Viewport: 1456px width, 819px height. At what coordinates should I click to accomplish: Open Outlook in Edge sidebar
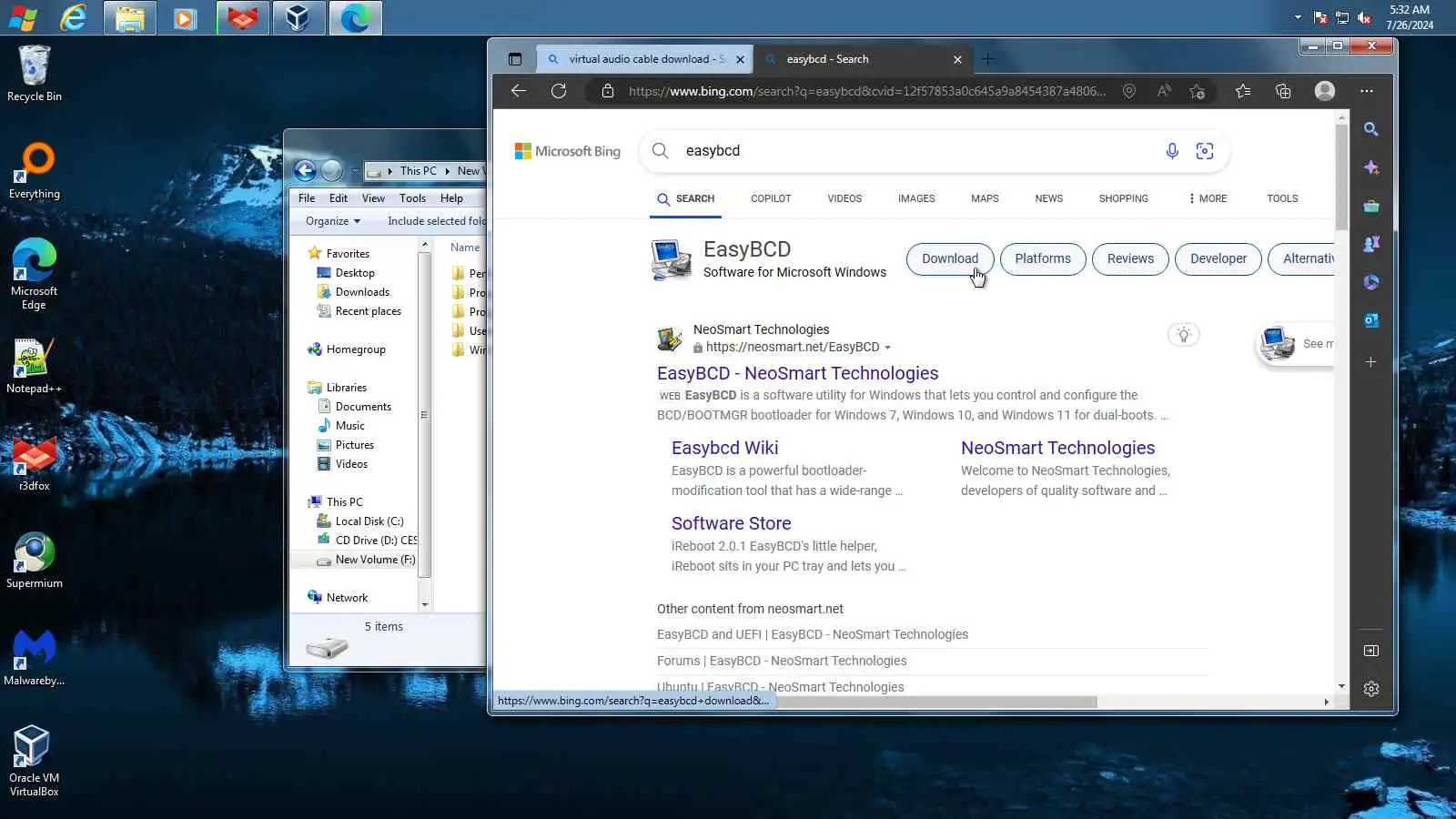coord(1371,320)
